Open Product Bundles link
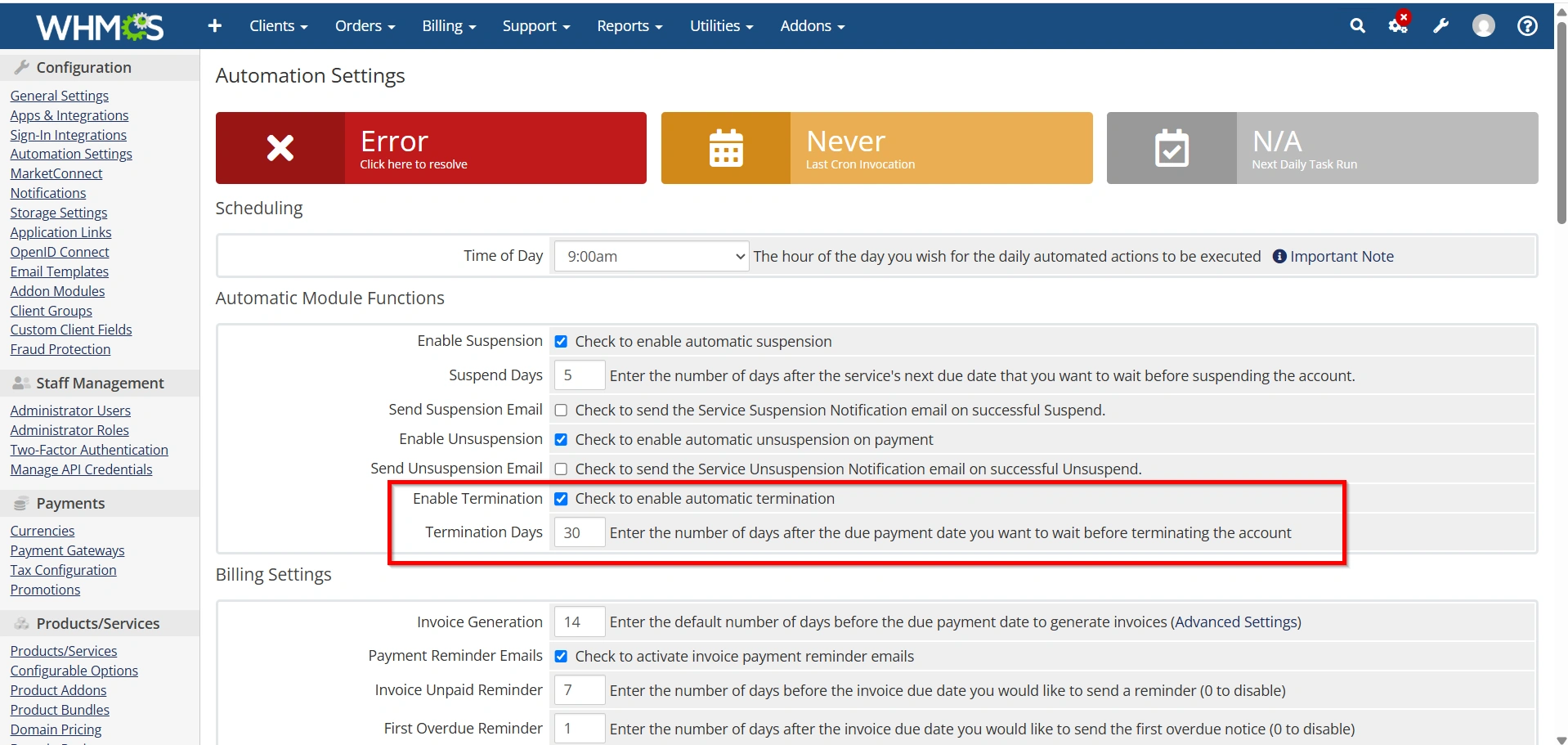 click(x=60, y=710)
